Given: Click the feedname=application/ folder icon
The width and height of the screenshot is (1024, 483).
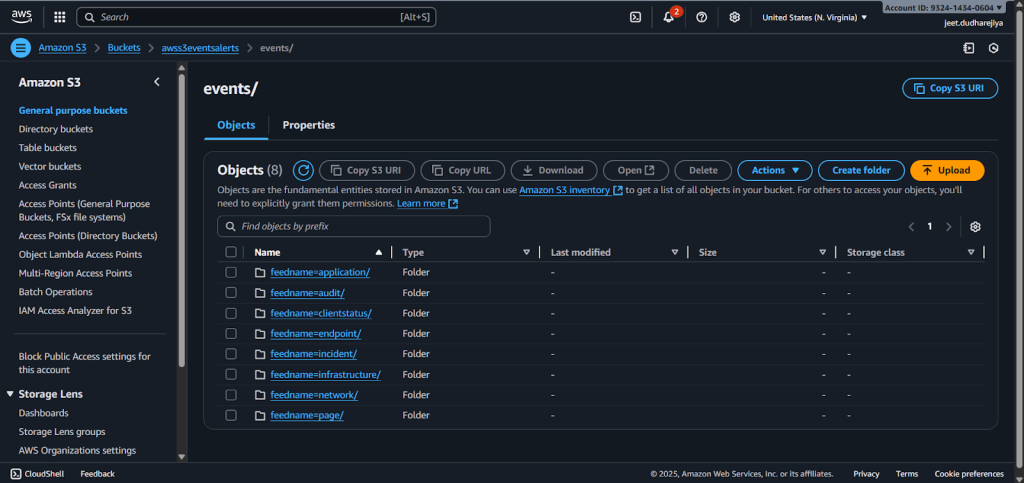Looking at the screenshot, I should point(260,272).
